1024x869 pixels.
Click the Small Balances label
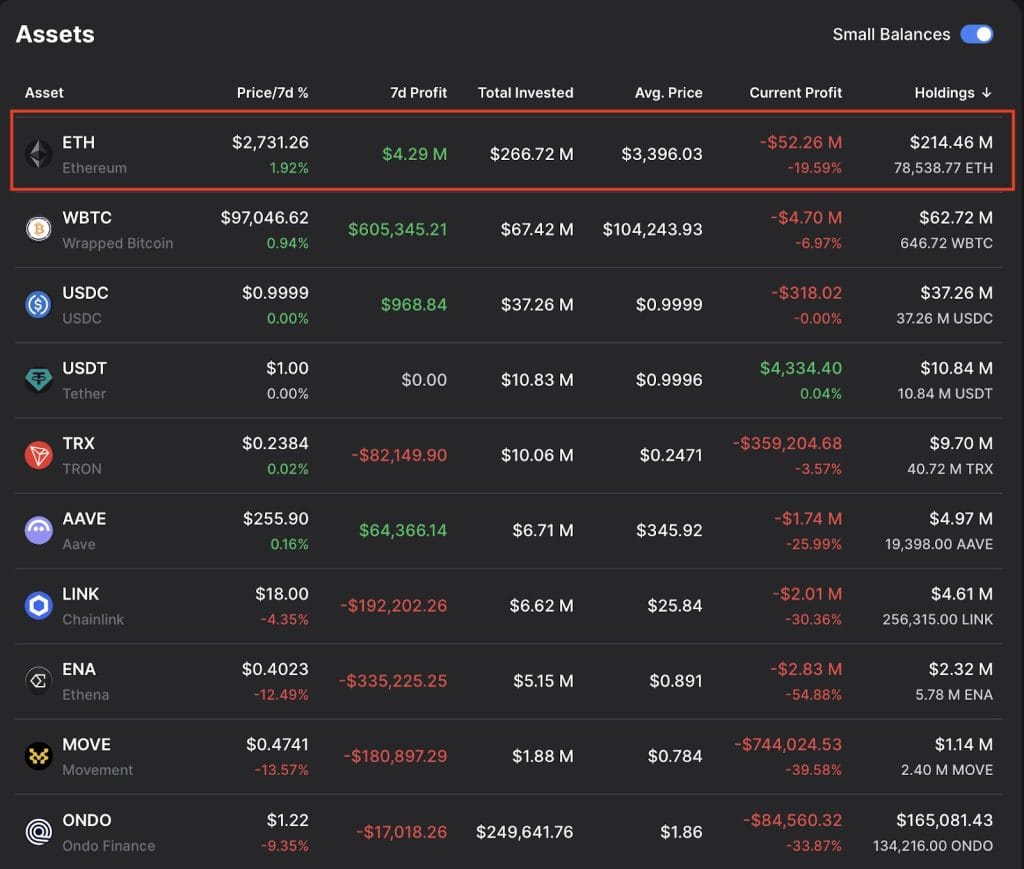point(891,34)
